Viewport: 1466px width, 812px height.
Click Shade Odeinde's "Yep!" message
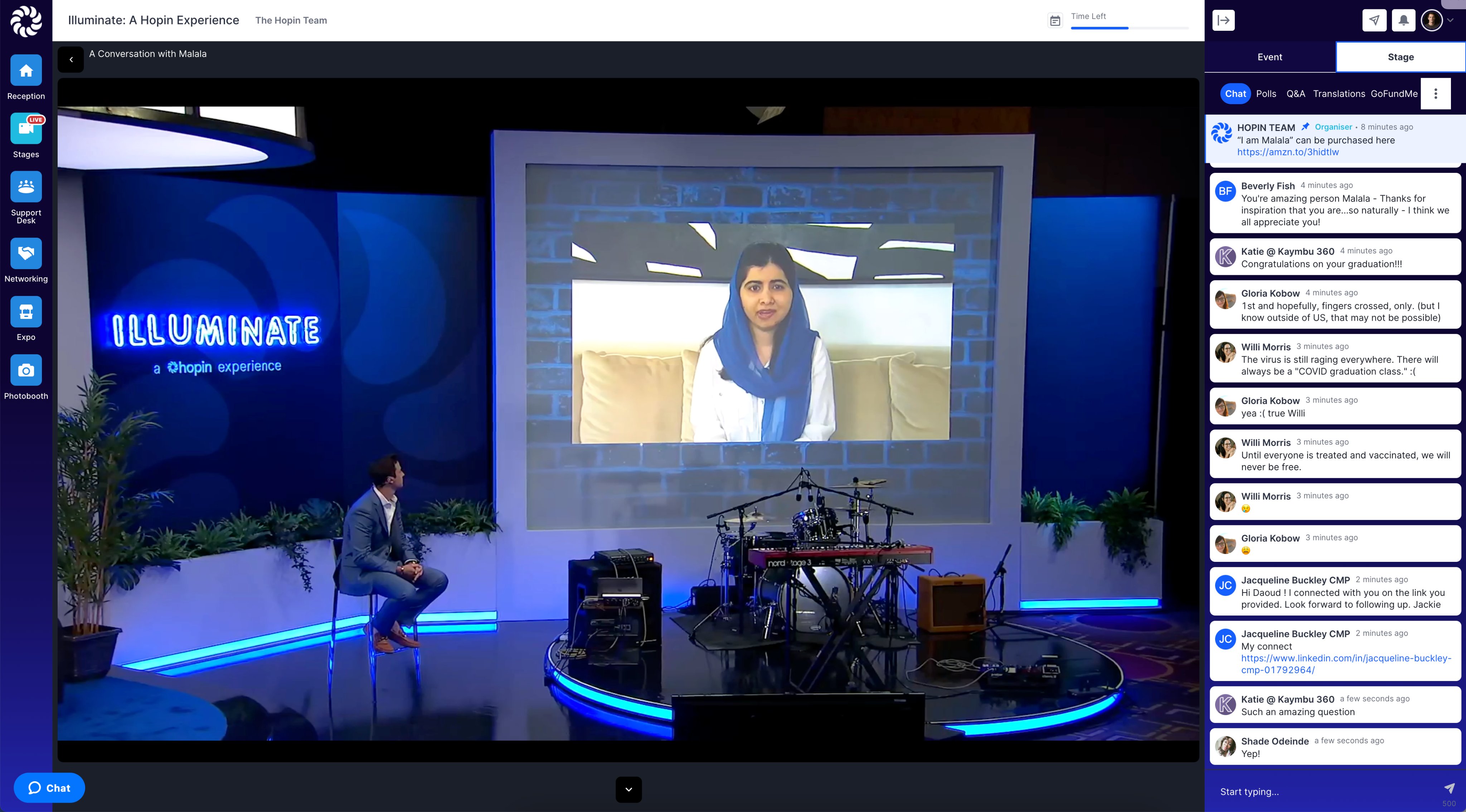pos(1250,754)
